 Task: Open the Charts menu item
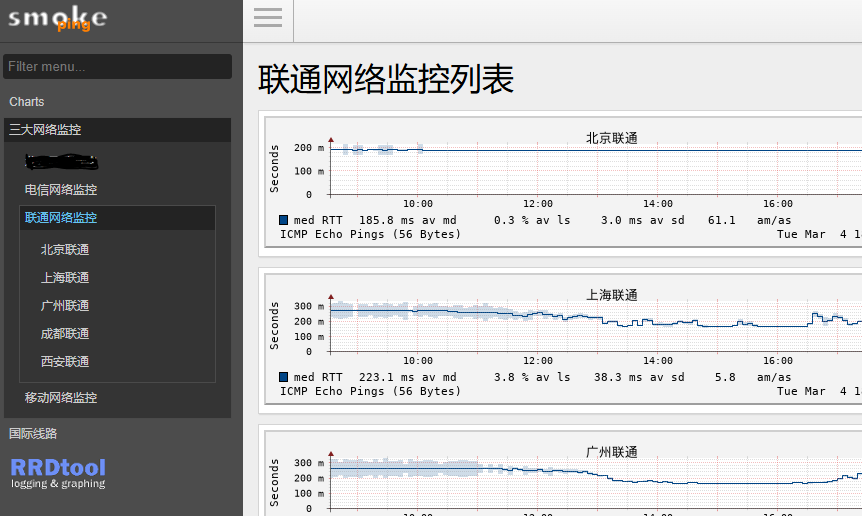point(27,102)
